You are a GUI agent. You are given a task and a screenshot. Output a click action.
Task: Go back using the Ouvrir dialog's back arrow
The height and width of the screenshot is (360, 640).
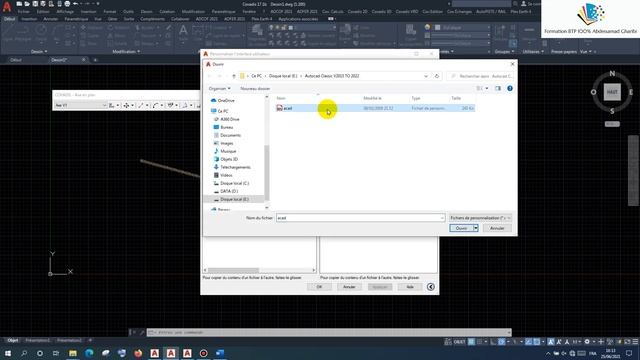point(209,76)
